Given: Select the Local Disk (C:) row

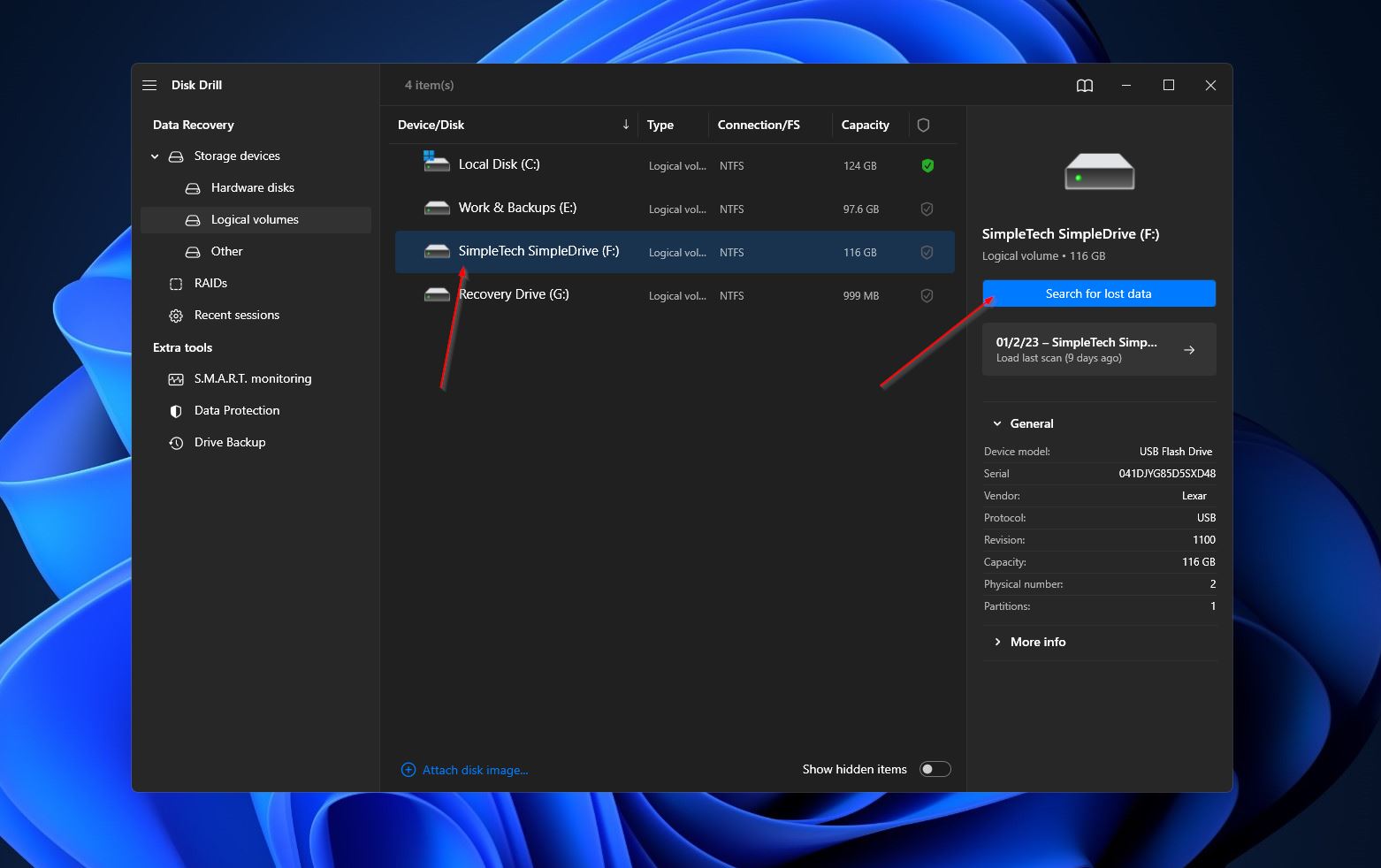Looking at the screenshot, I should [675, 165].
